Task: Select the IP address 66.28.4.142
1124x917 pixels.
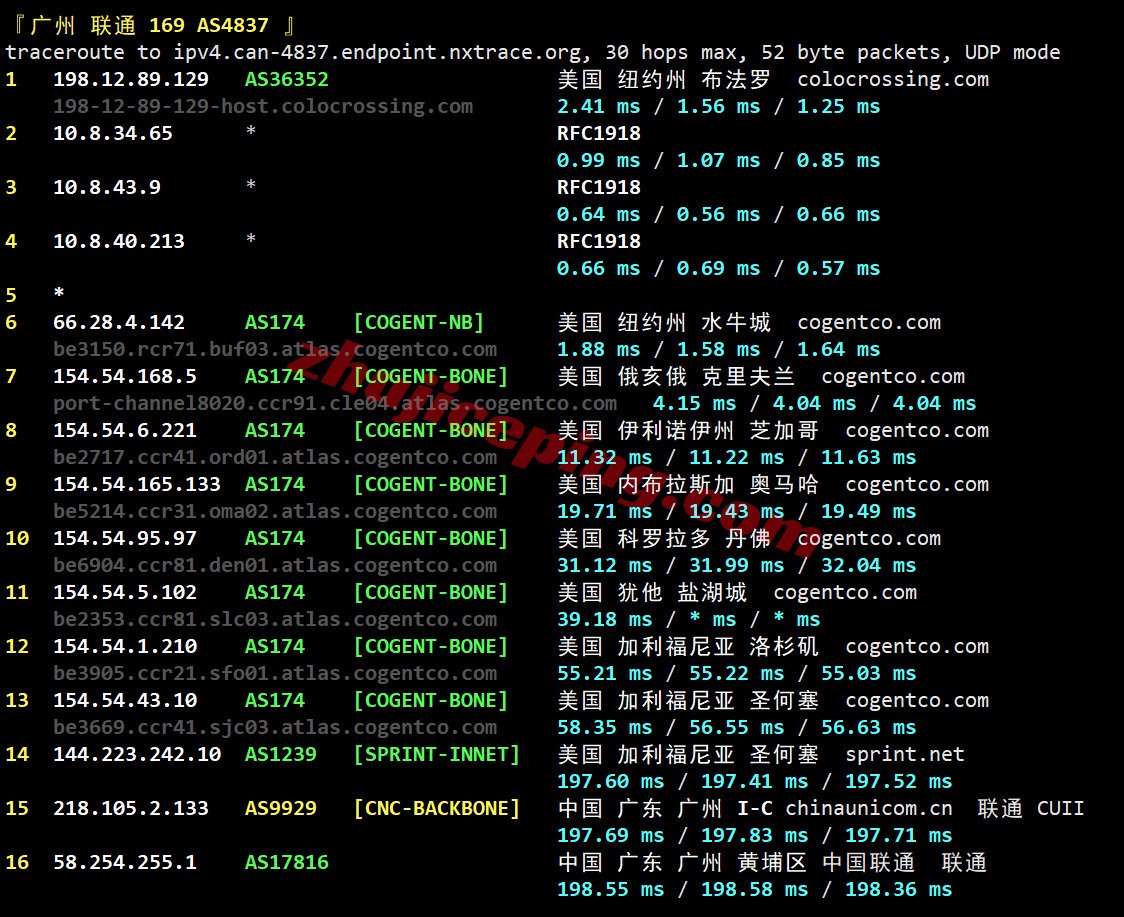Action: pos(119,322)
